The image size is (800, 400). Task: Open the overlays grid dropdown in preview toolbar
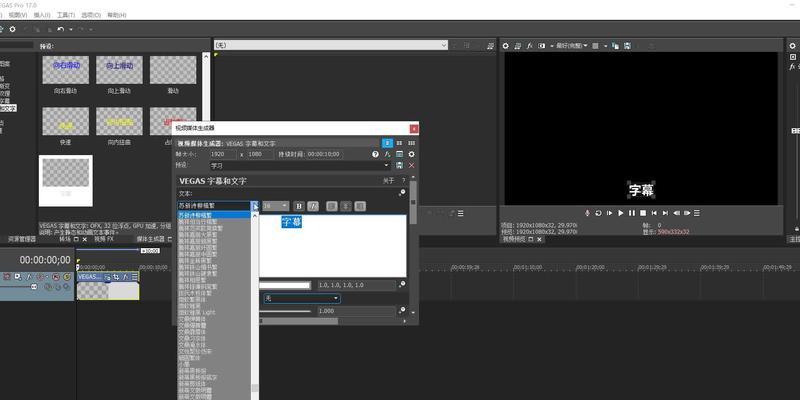tap(606, 46)
